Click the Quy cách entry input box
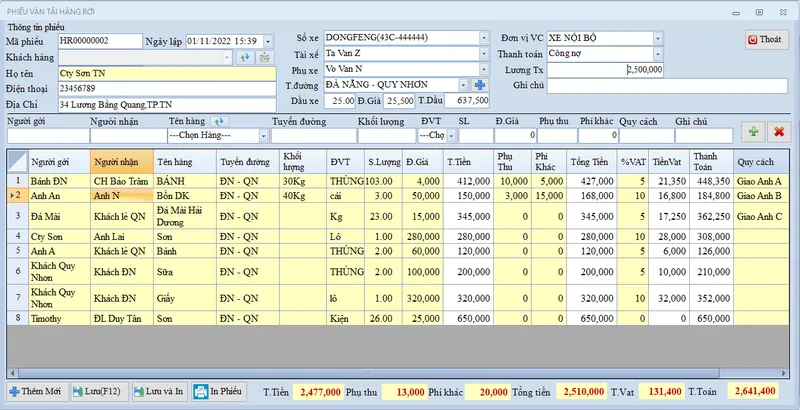This screenshot has height=410, width=800. click(x=646, y=136)
